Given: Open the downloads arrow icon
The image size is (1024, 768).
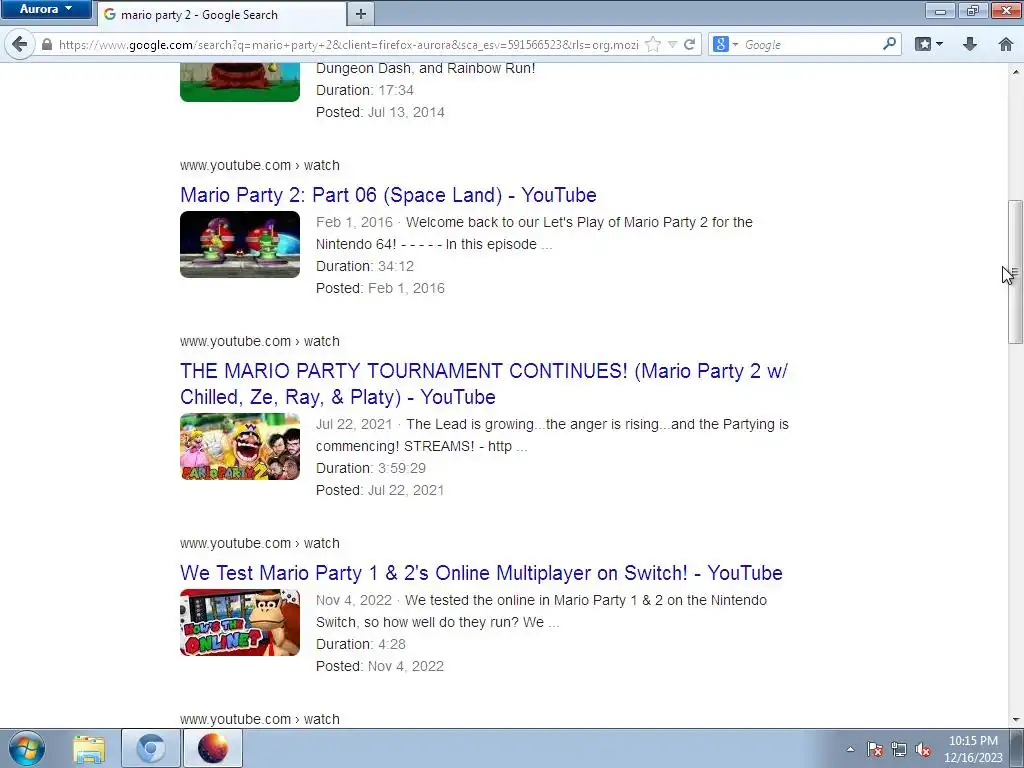Looking at the screenshot, I should [x=970, y=44].
